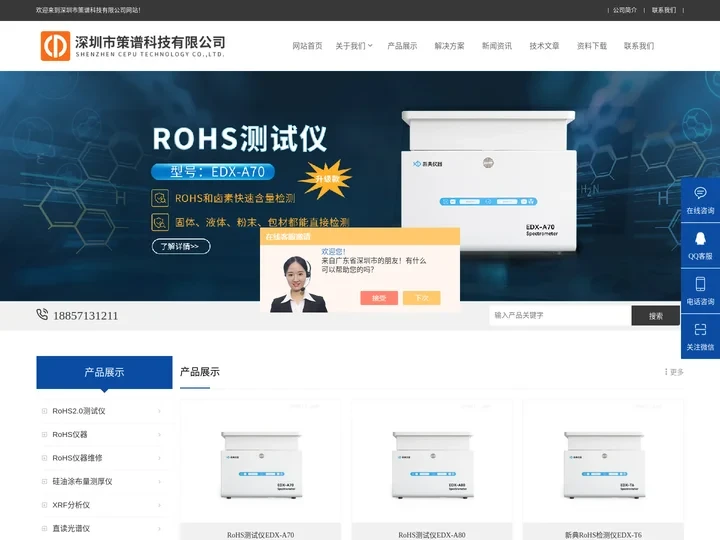
Task: Click customer service agent photo
Action: [298, 284]
